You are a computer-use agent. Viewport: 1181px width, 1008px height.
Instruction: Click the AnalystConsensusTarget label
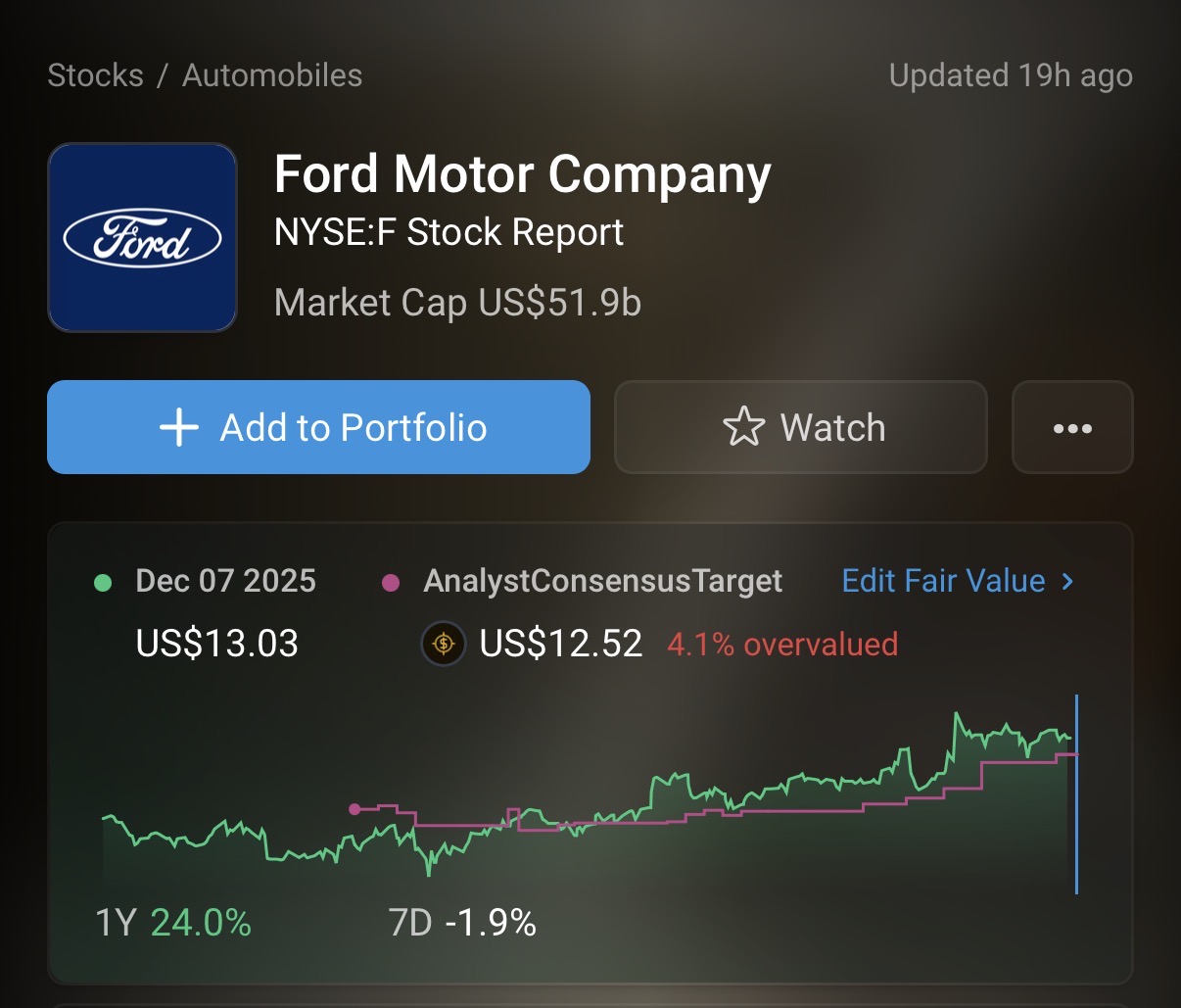602,581
